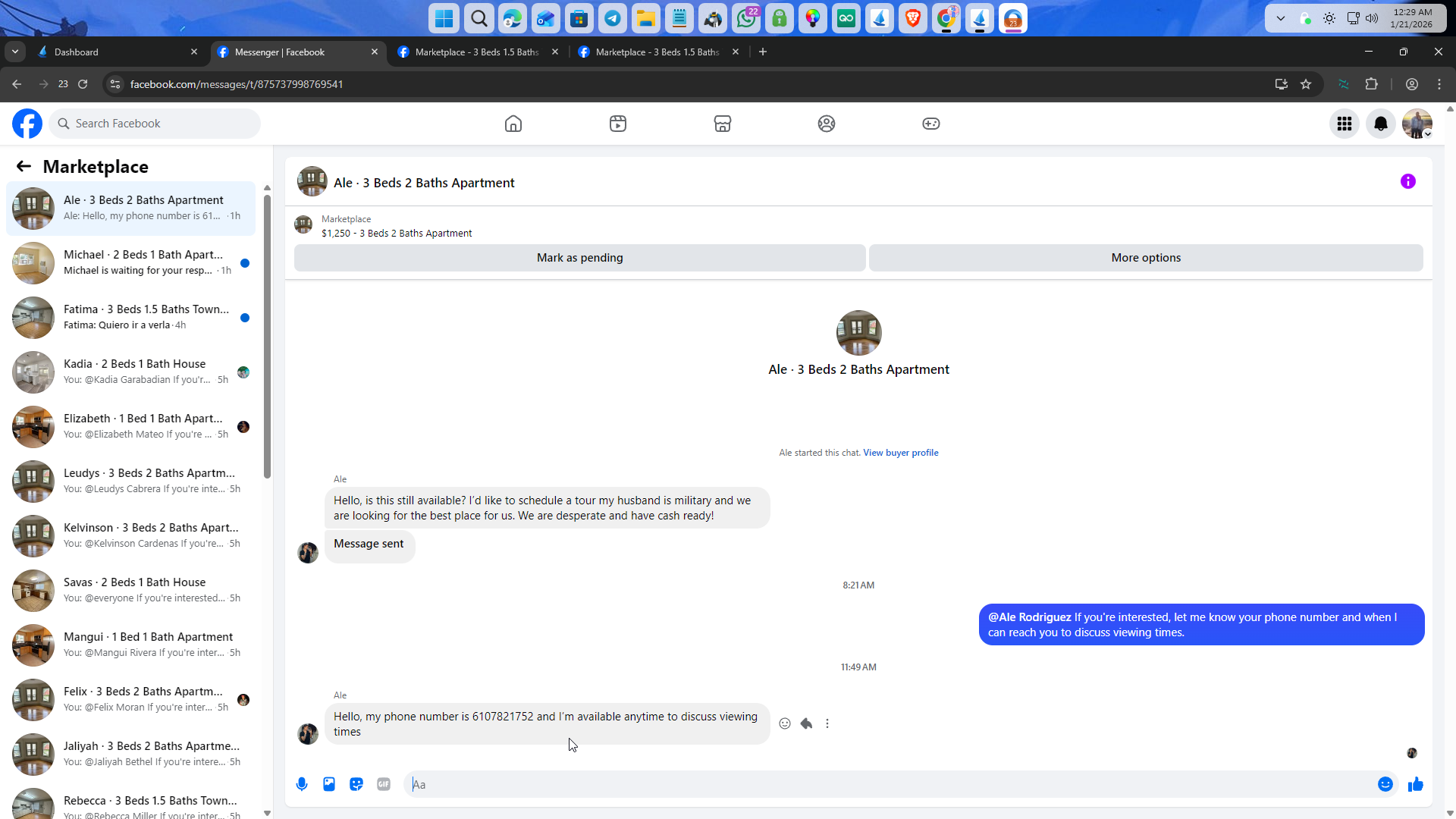The width and height of the screenshot is (1456, 819).
Task: Expand the system tray hidden icons chevron
Action: tap(1281, 18)
